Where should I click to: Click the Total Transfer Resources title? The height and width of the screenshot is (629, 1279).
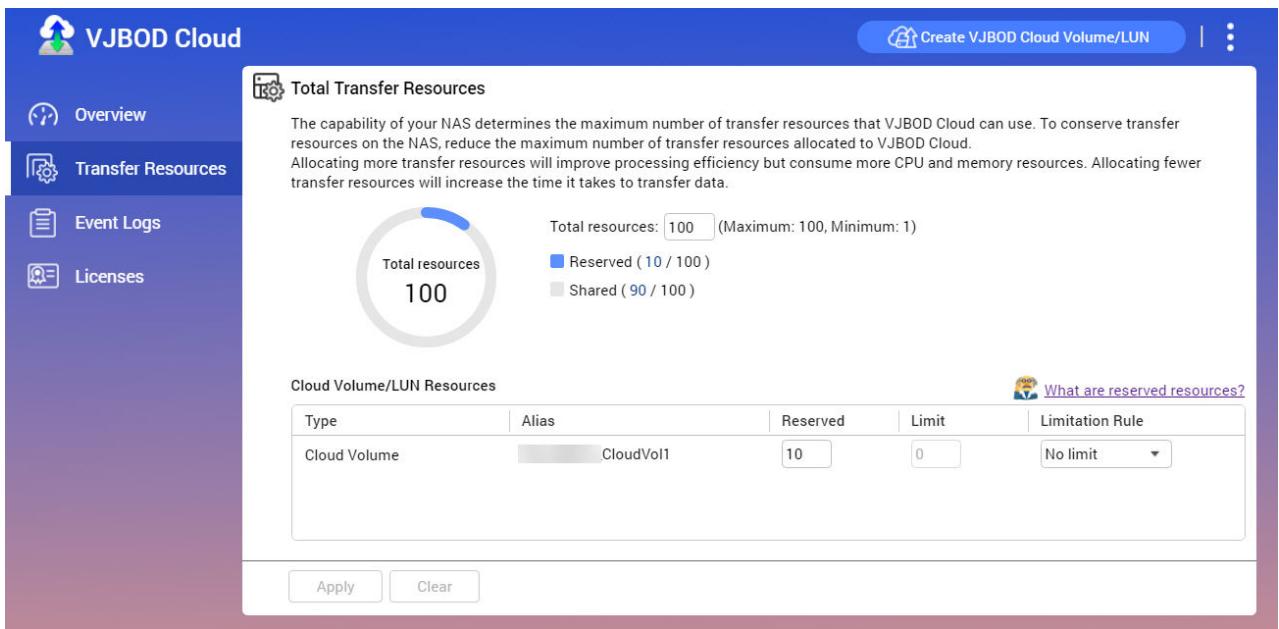coord(388,89)
